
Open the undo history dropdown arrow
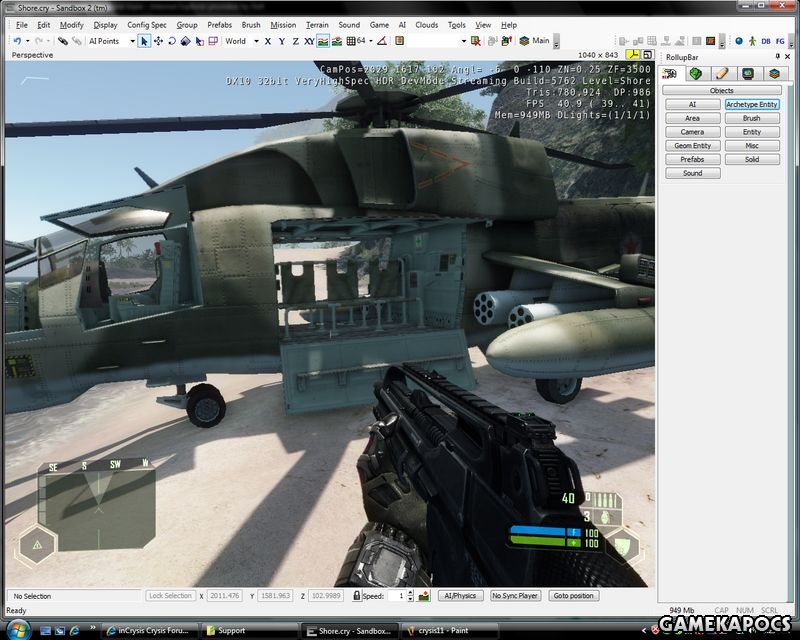click(x=27, y=41)
